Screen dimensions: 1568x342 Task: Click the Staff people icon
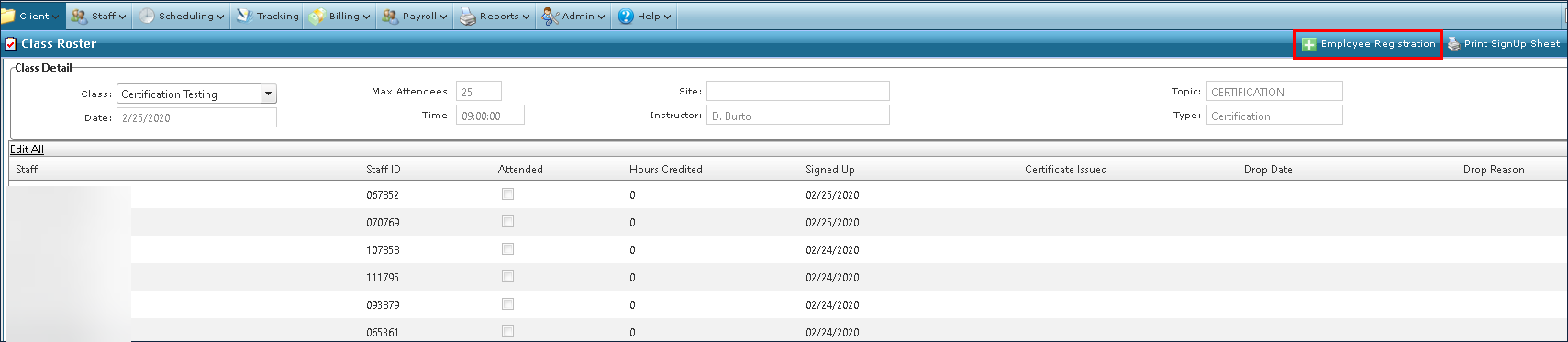(80, 16)
